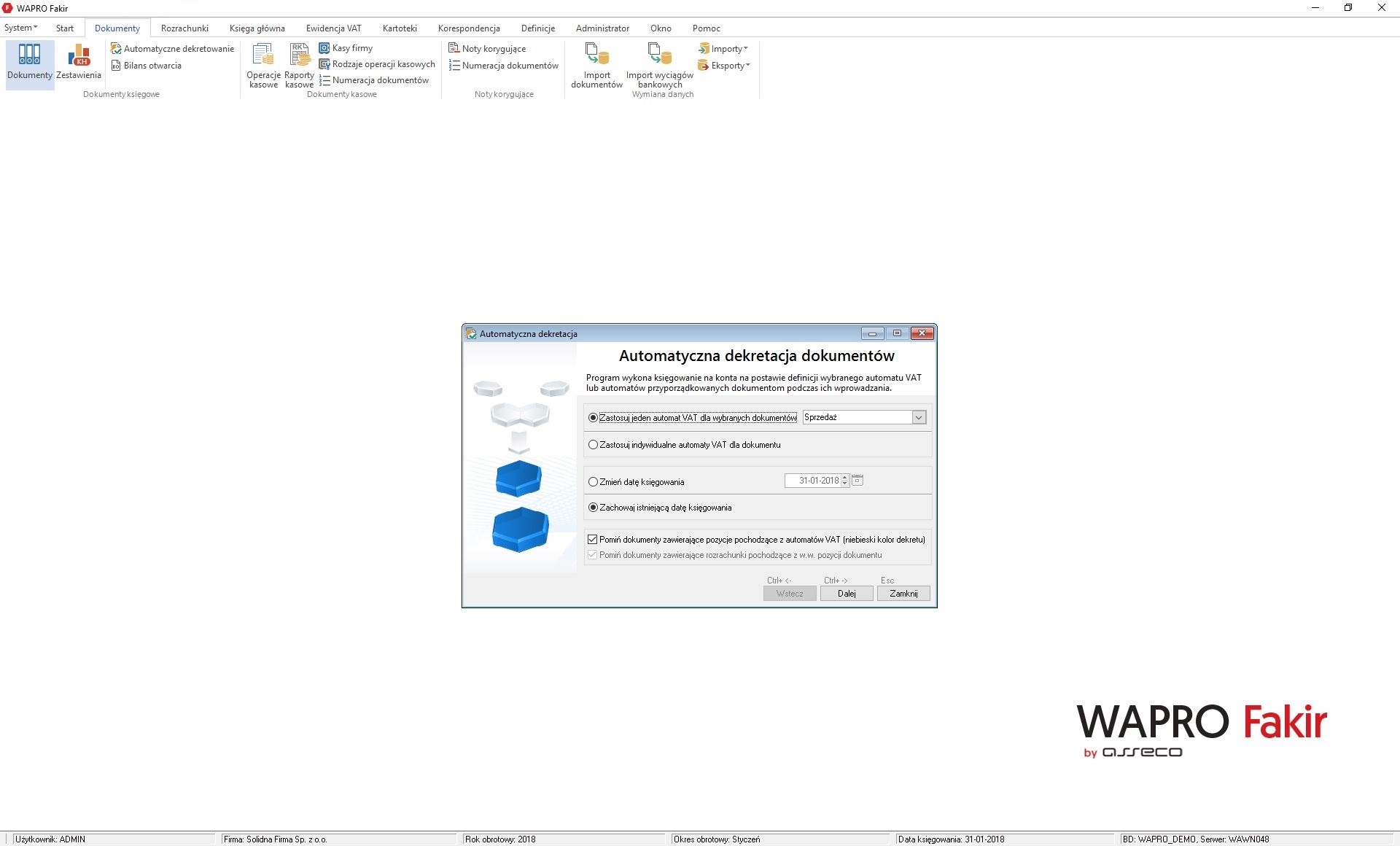Open the System menu
The image size is (1400, 846).
(x=20, y=28)
